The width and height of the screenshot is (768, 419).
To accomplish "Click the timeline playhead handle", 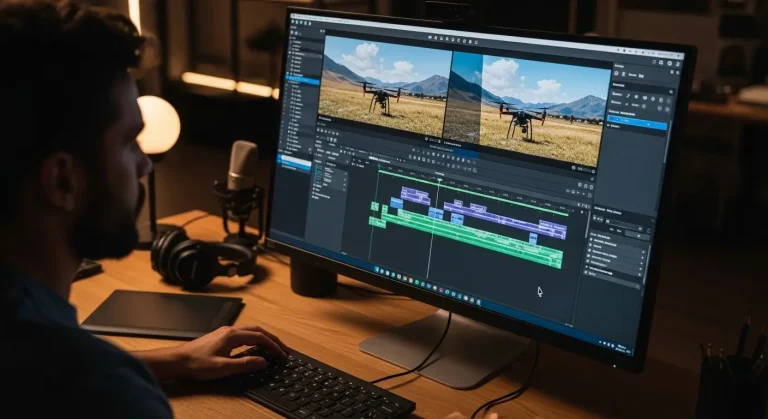I will (440, 180).
